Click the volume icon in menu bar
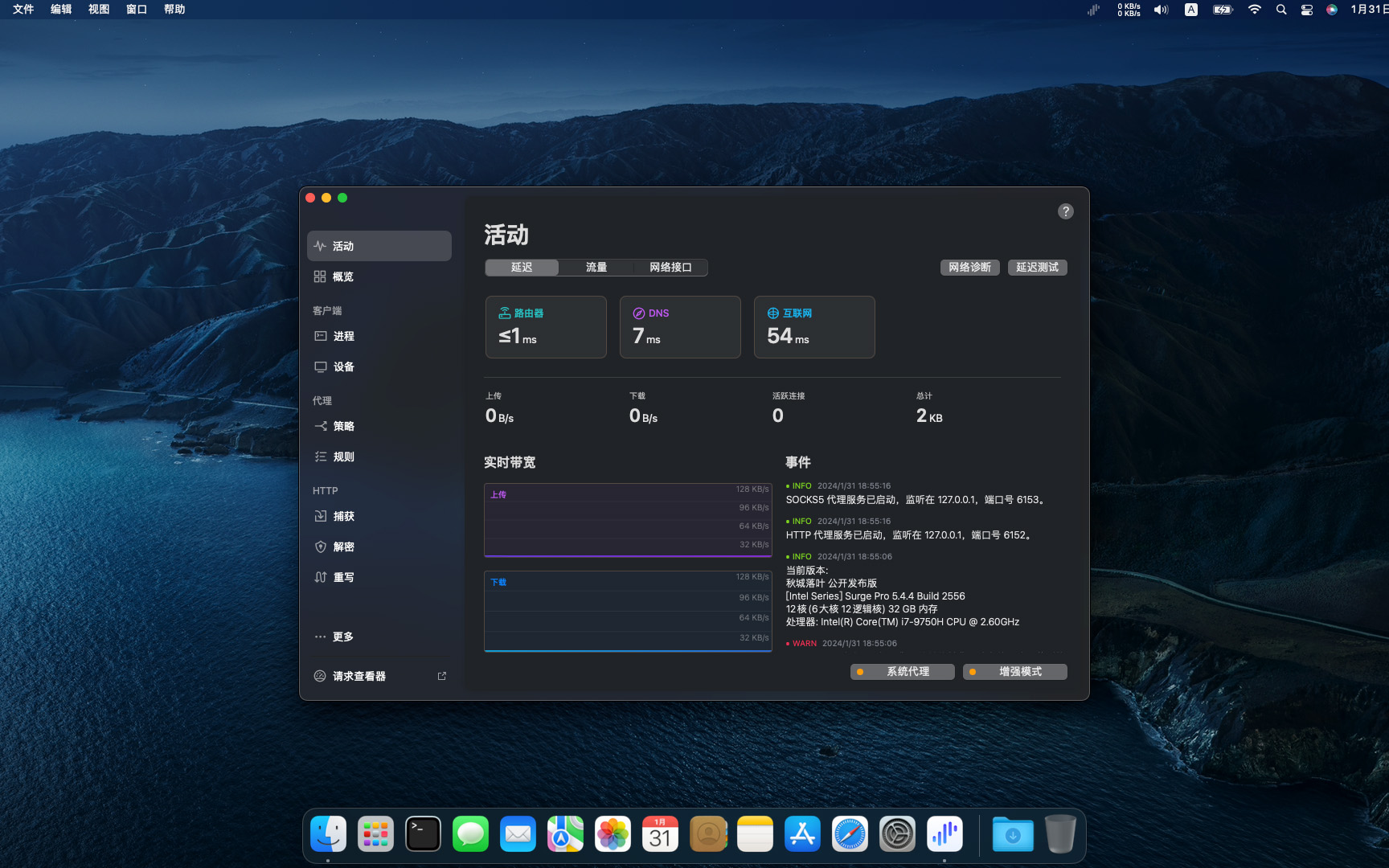 [1161, 10]
